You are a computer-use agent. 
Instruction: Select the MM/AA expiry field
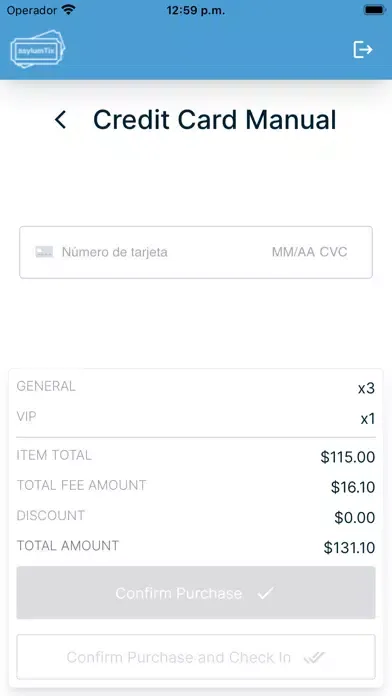point(293,252)
